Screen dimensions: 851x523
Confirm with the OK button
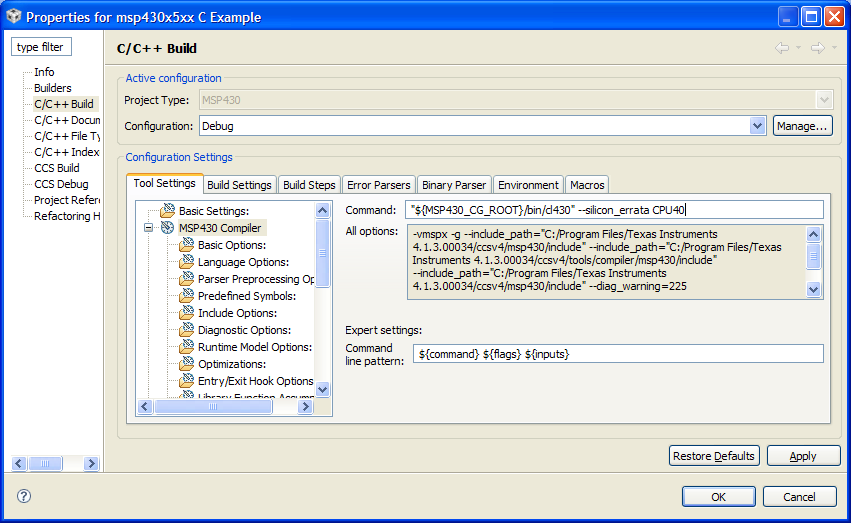click(719, 496)
